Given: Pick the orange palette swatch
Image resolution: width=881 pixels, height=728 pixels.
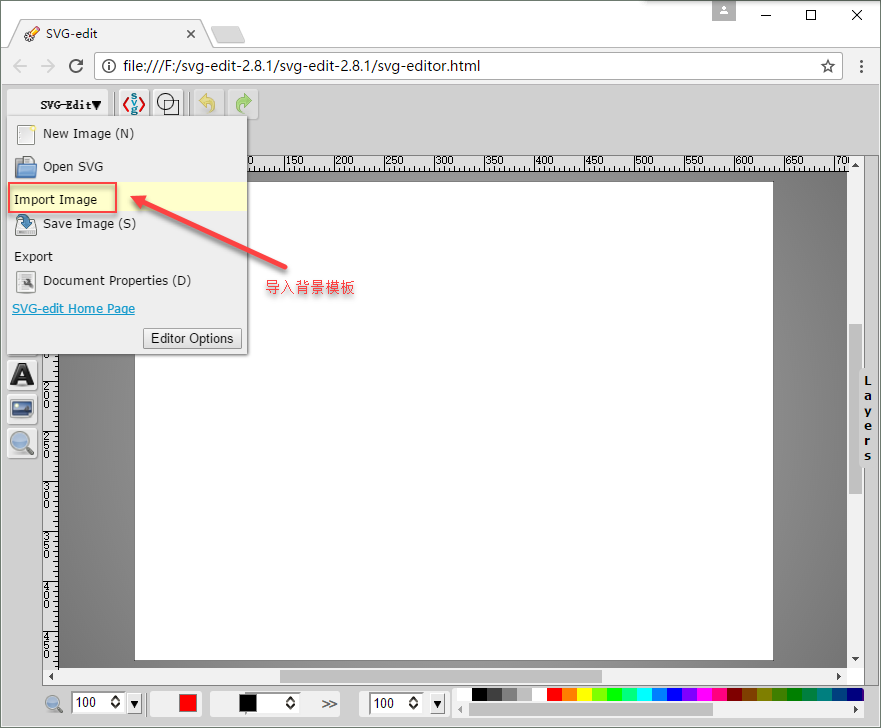Looking at the screenshot, I should pyautogui.click(x=569, y=694).
